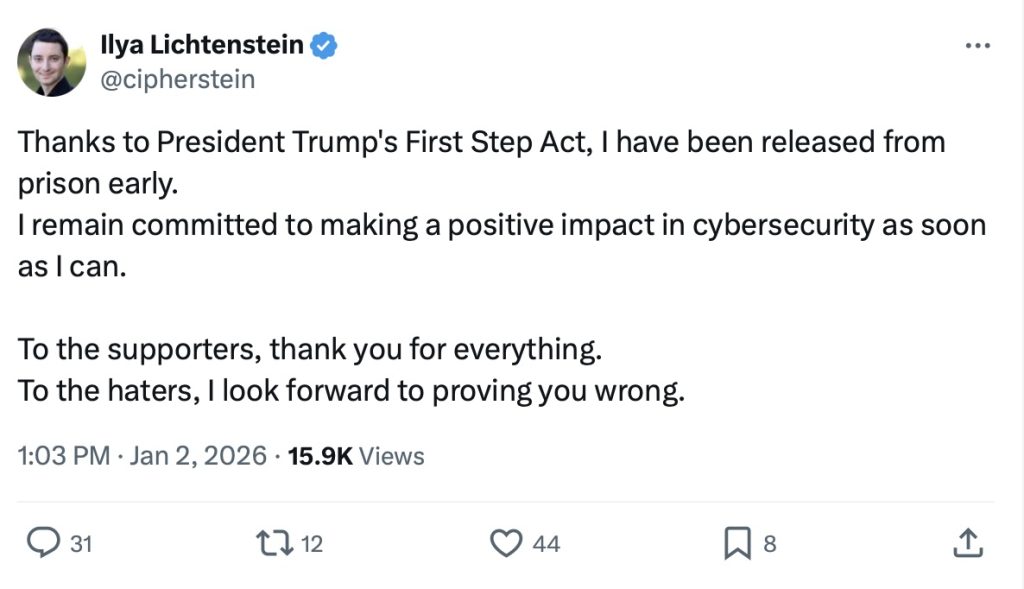The width and height of the screenshot is (1024, 589).
Task: Click the like count 44
Action: (x=546, y=544)
